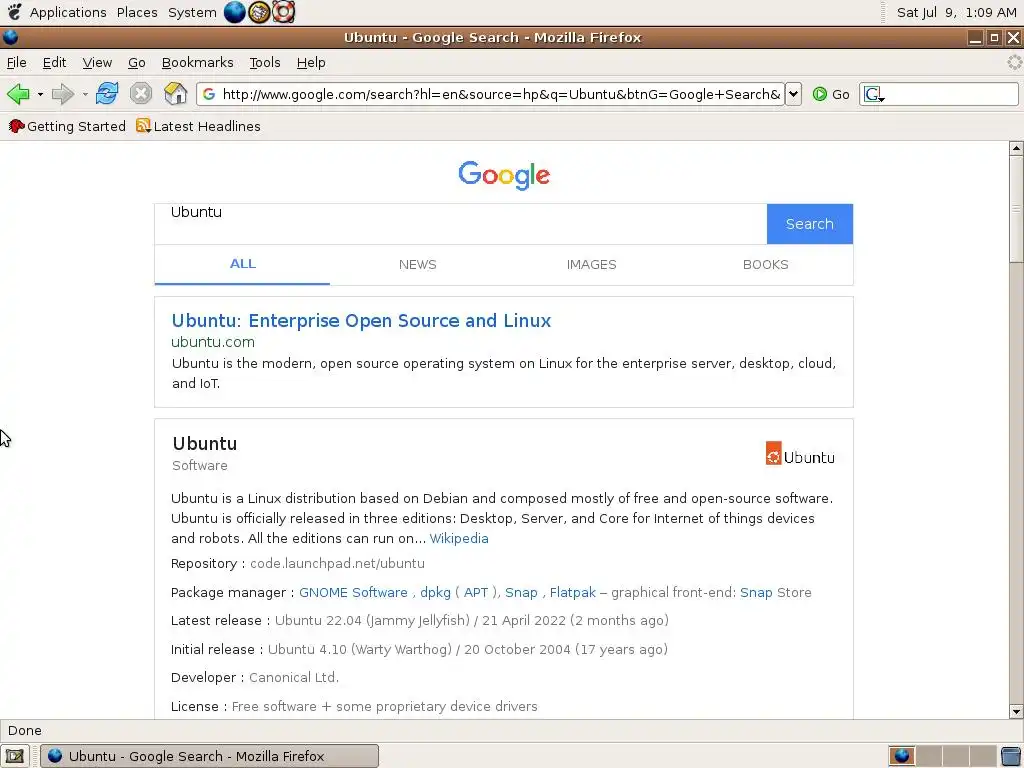Open the Latest Headlines feed bookmark
This screenshot has width=1024, height=768.
pyautogui.click(x=198, y=126)
